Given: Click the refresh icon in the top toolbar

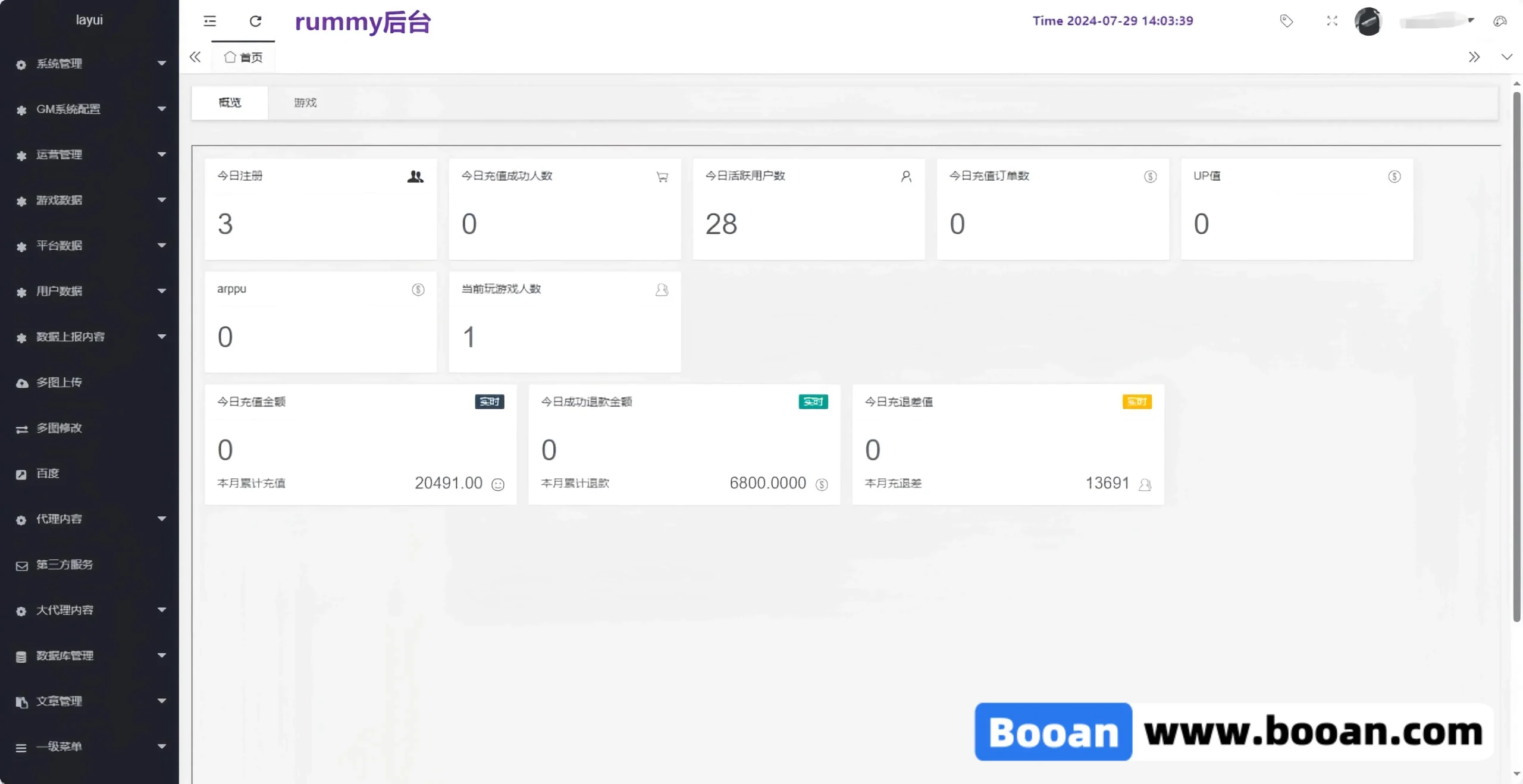Looking at the screenshot, I should click(256, 21).
